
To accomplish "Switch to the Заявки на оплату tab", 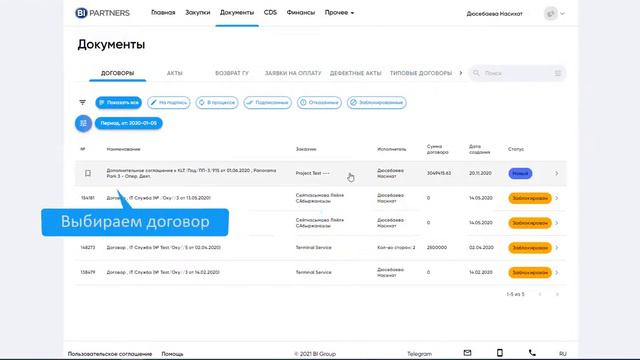I will (293, 73).
